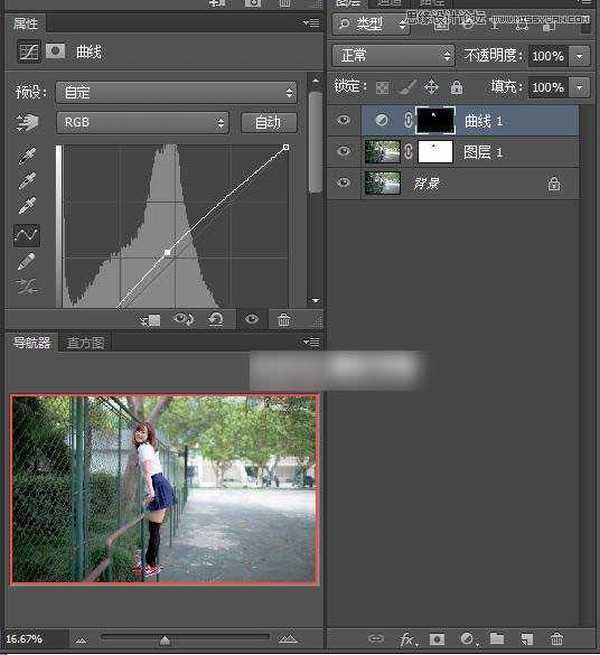Click the navigator zoom slider handle
Image resolution: width=600 pixels, height=655 pixels.
(165, 640)
